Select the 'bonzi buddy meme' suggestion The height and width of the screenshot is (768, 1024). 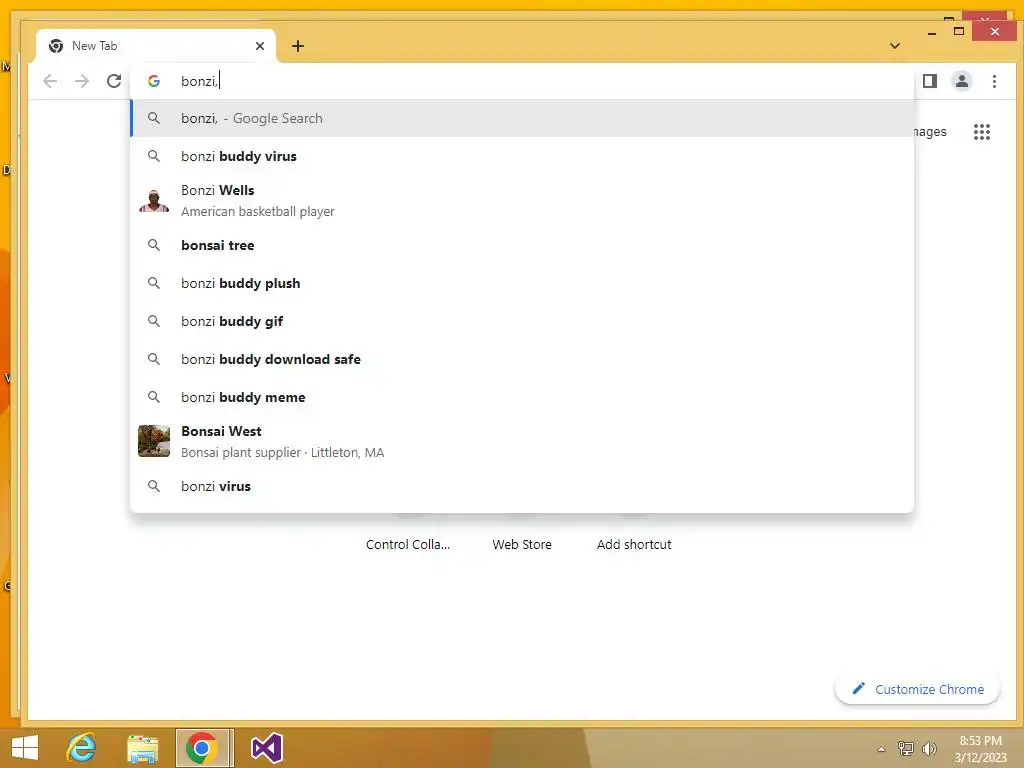point(522,397)
